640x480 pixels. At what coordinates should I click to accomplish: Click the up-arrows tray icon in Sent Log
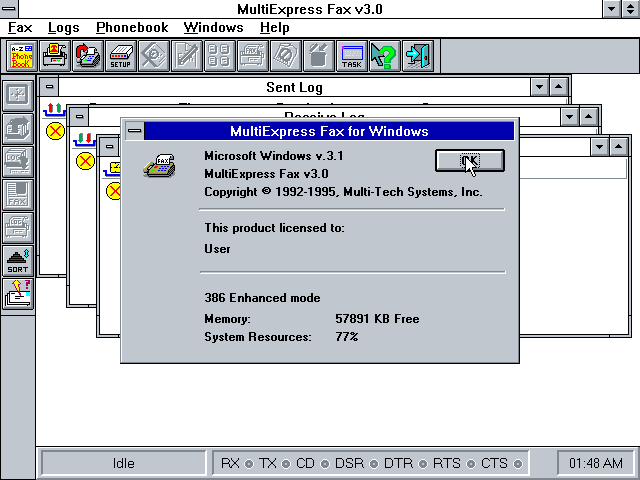54,110
